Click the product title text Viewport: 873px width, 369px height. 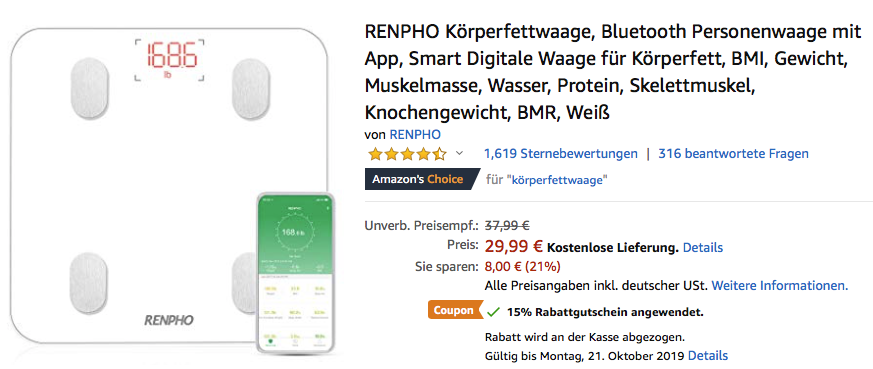(x=612, y=72)
